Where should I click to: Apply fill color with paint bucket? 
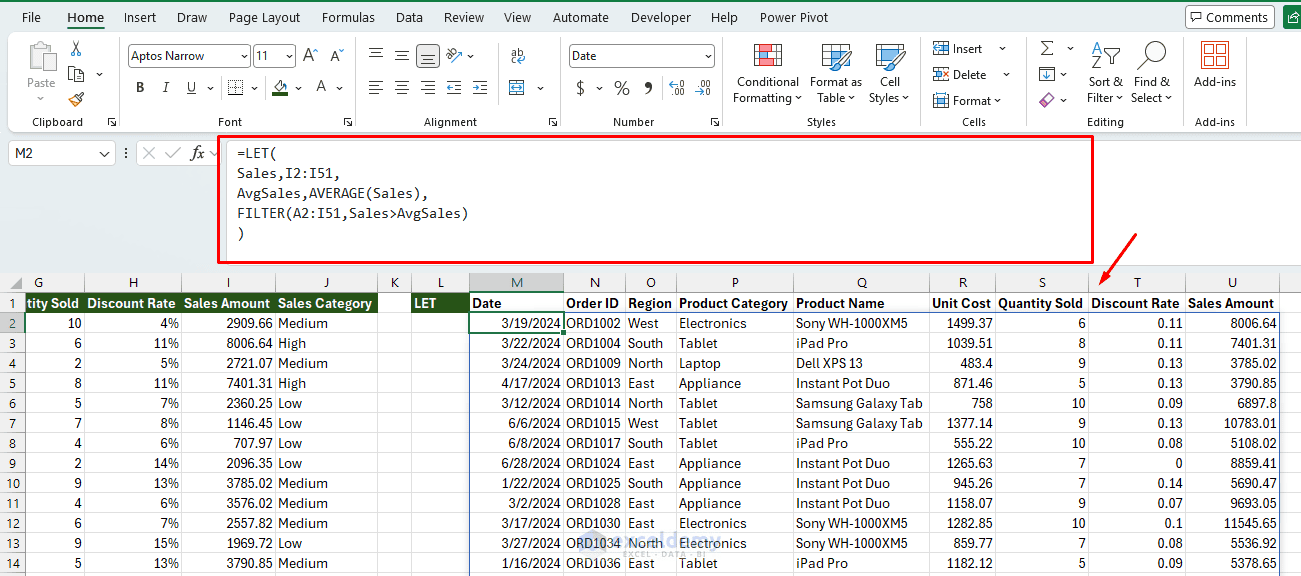(x=281, y=88)
